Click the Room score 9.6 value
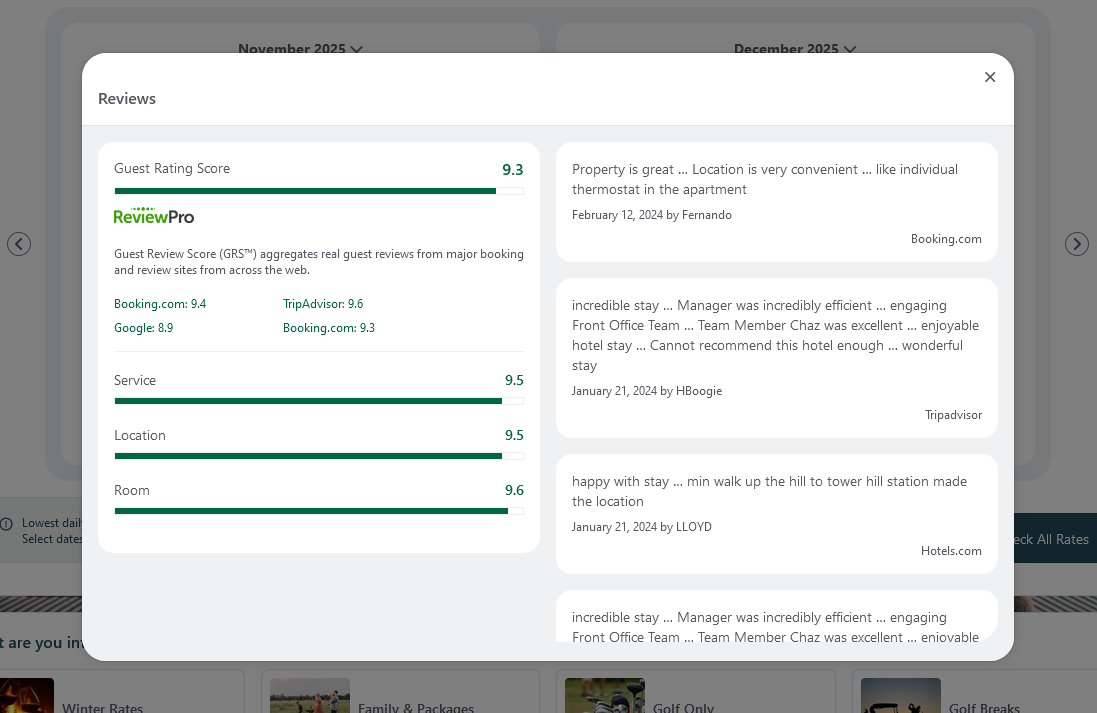This screenshot has height=713, width=1097. point(514,490)
